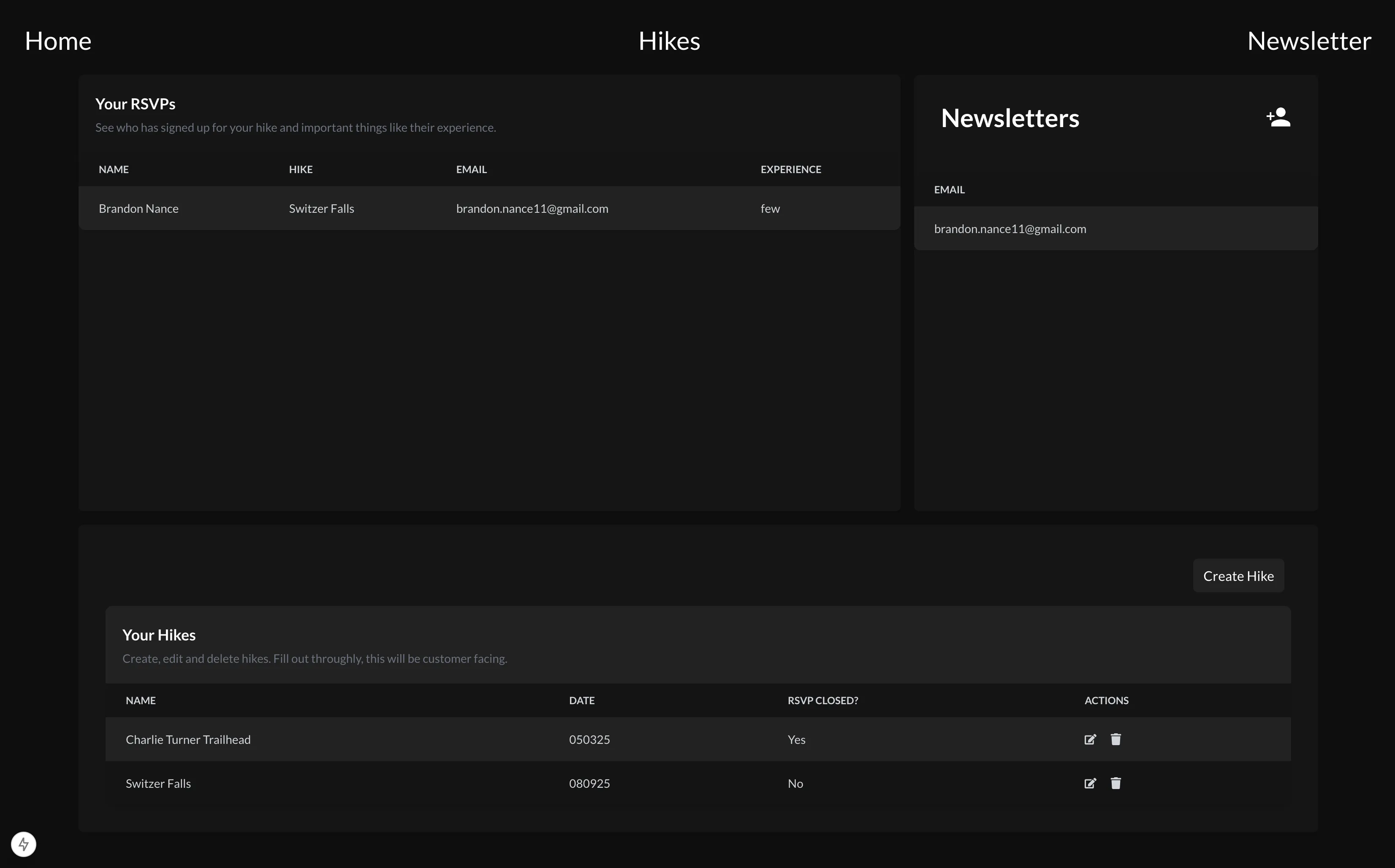This screenshot has width=1395, height=868.
Task: Click the HIKE column header in RSVPs
Action: click(x=300, y=169)
